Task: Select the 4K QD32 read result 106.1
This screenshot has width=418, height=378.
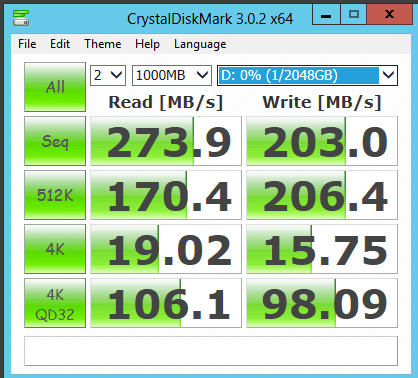Action: pos(166,303)
